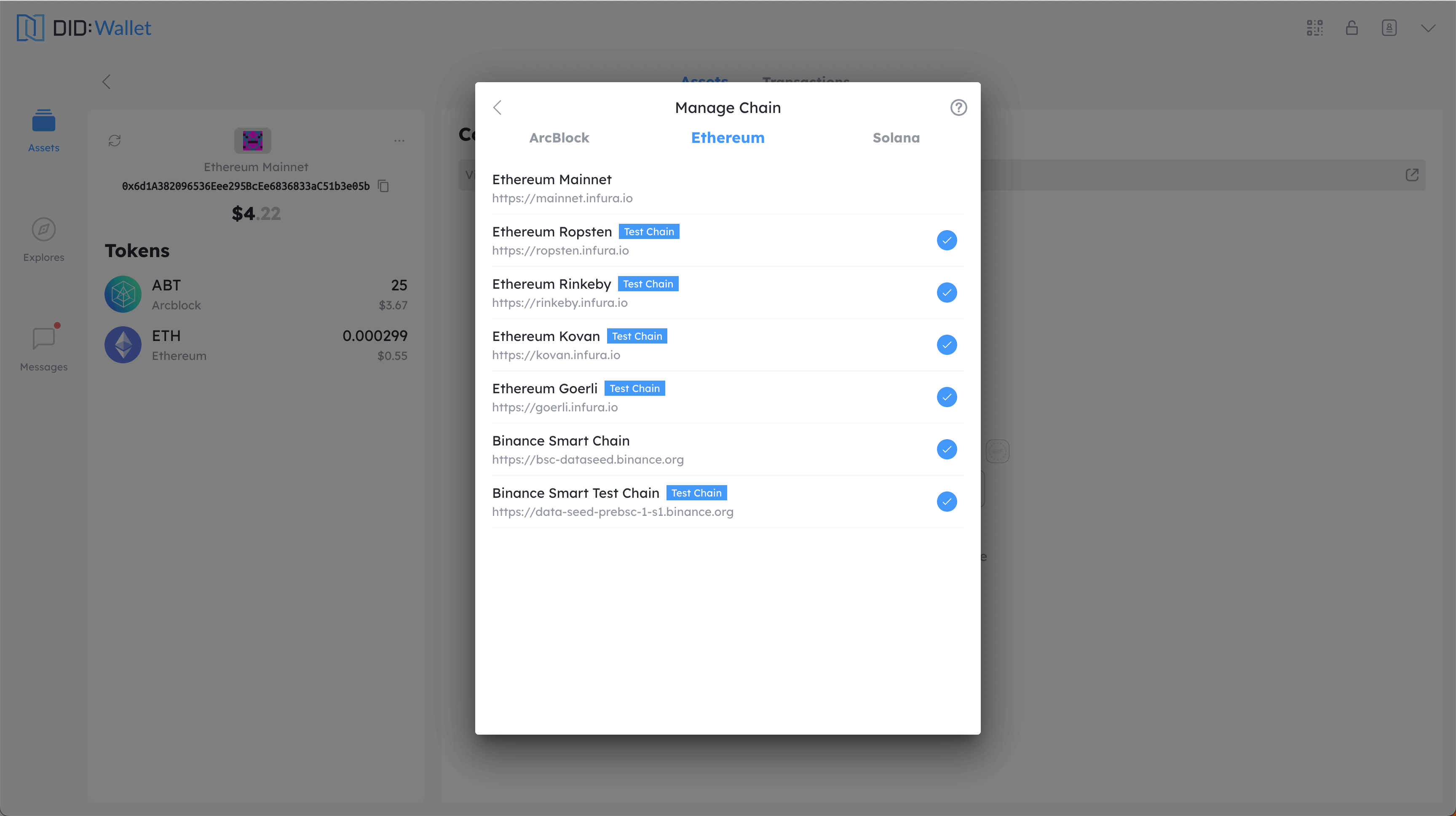1456x816 pixels.
Task: Open the ABT Arcblock token row
Action: coord(255,294)
